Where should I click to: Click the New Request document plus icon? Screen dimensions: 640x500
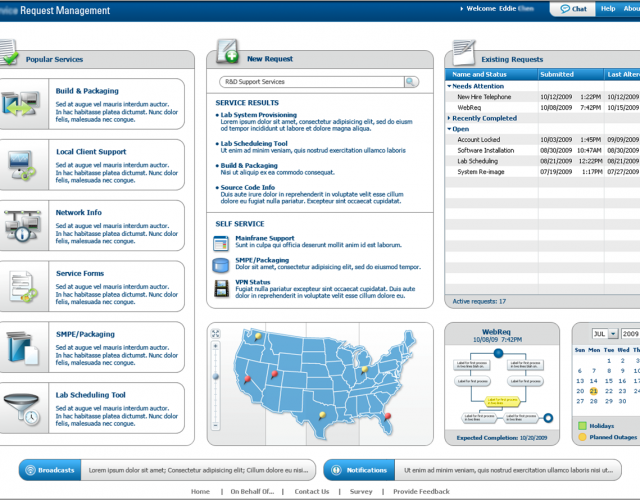tap(228, 51)
